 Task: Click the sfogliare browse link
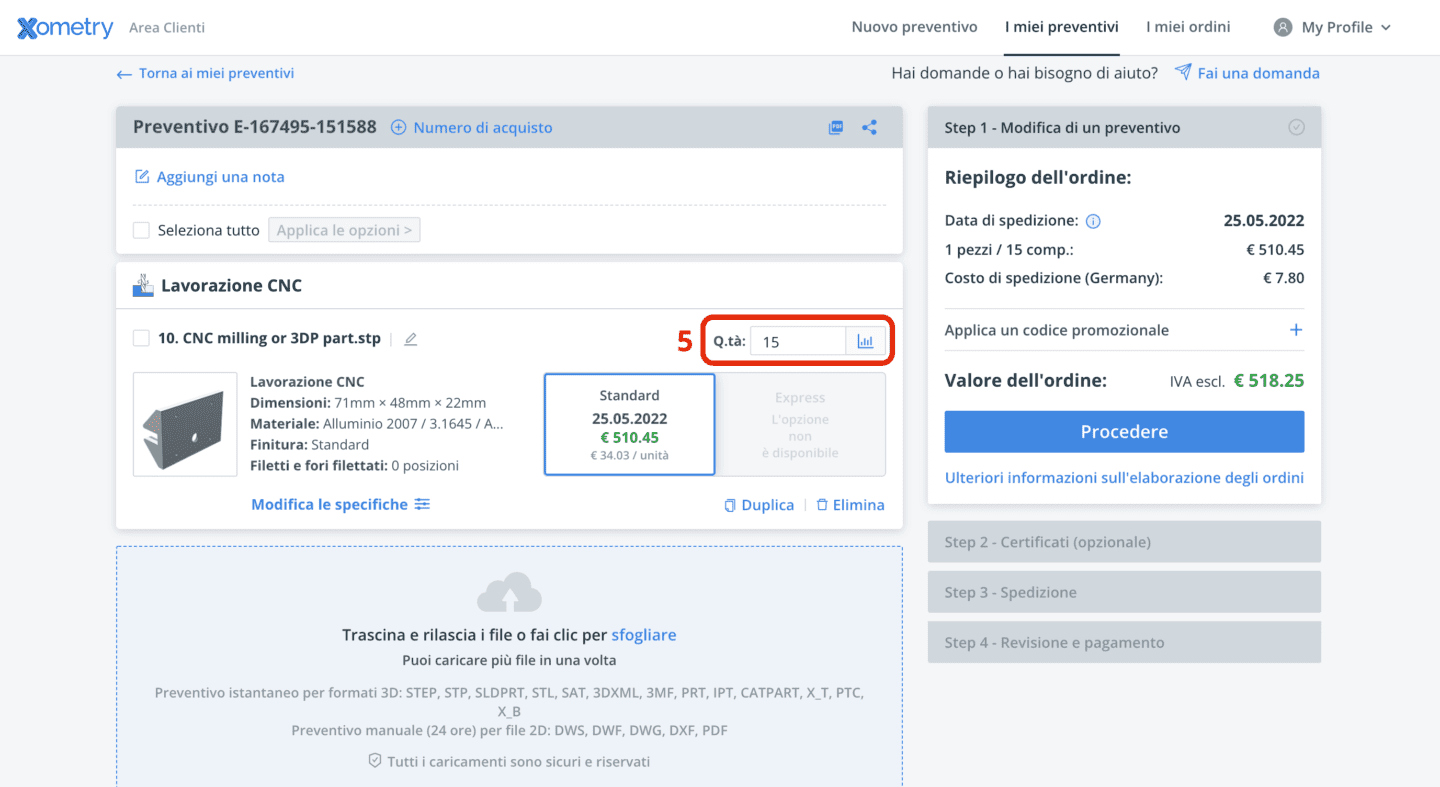point(644,635)
